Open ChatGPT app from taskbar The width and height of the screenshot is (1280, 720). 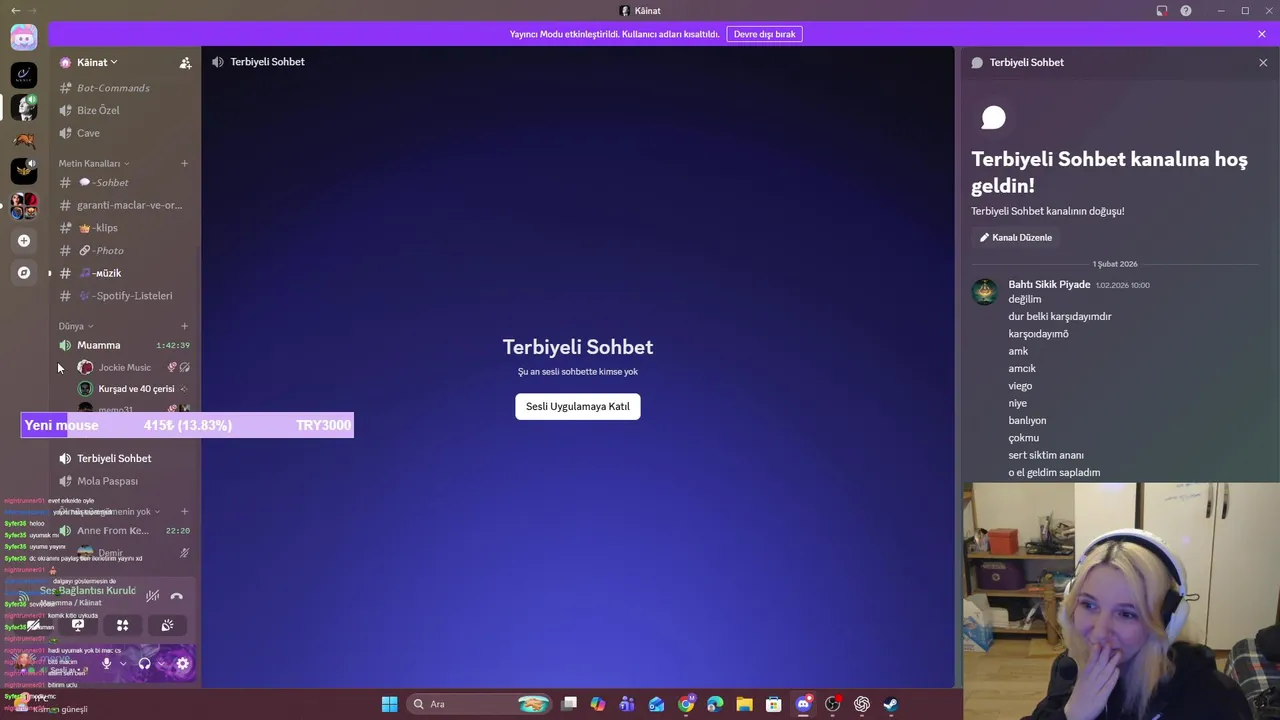pos(861,704)
